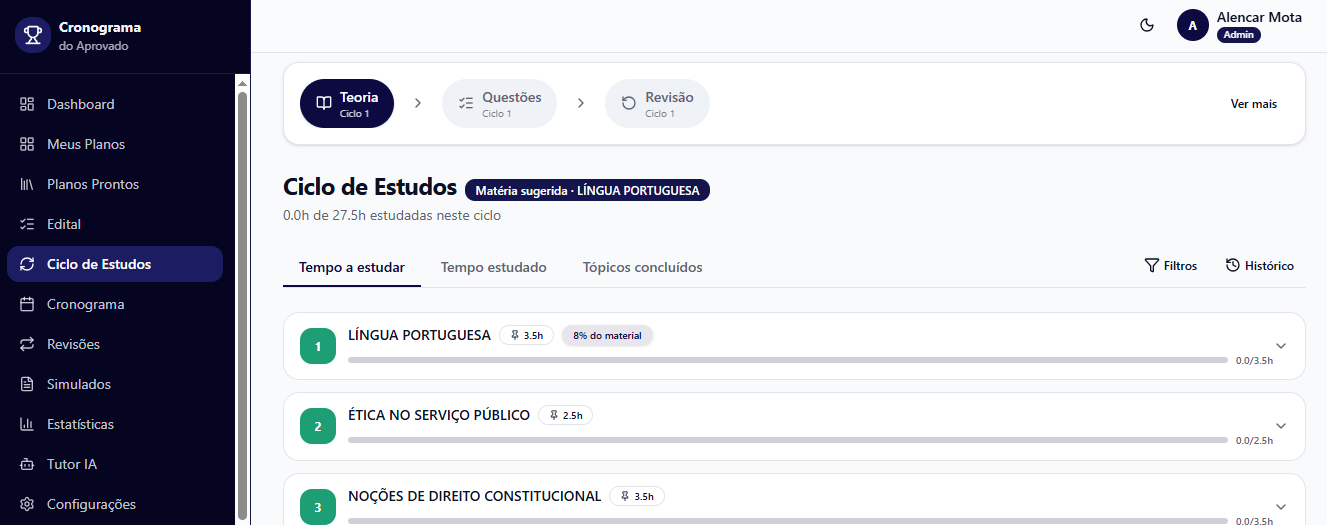Open Cronograma from the sidebar

[x=115, y=304]
